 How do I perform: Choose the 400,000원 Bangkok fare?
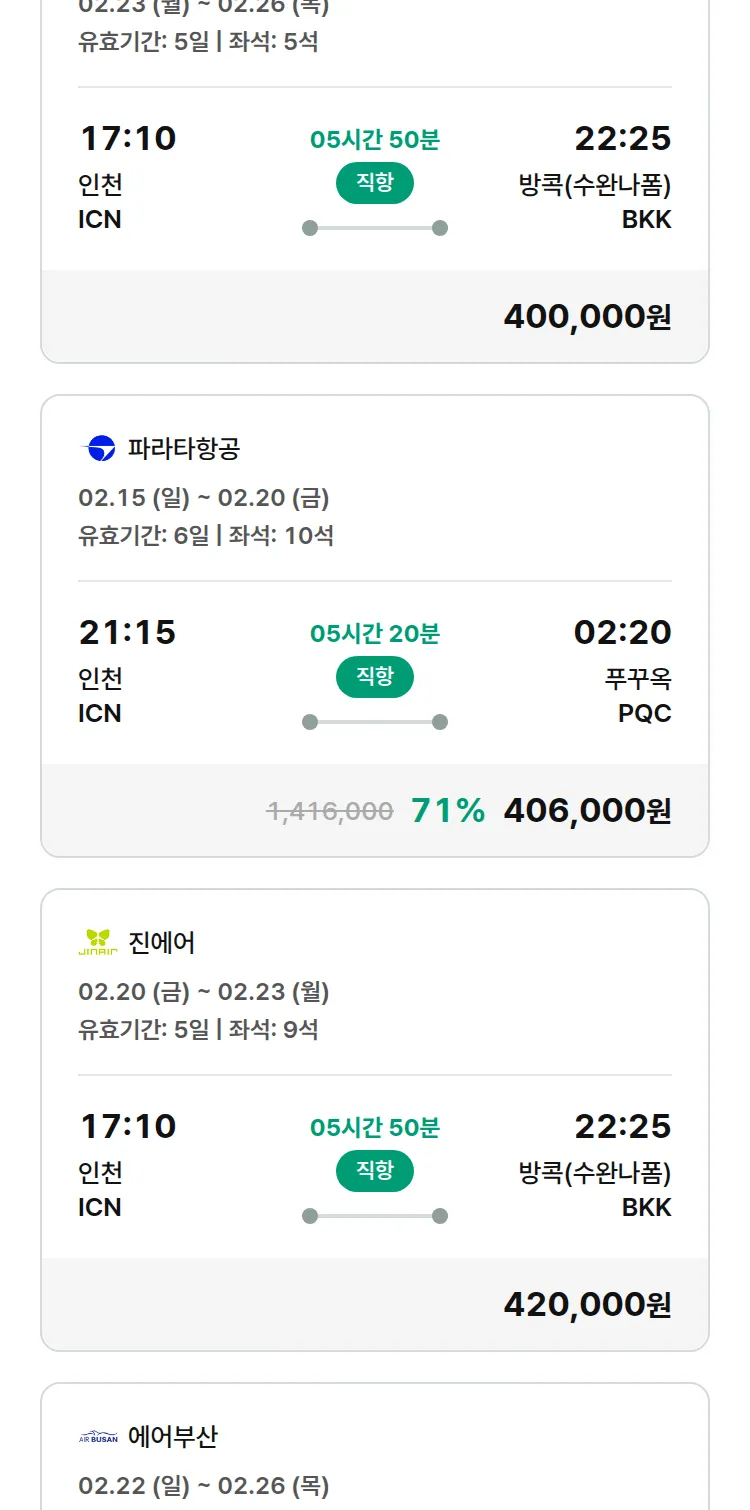587,317
